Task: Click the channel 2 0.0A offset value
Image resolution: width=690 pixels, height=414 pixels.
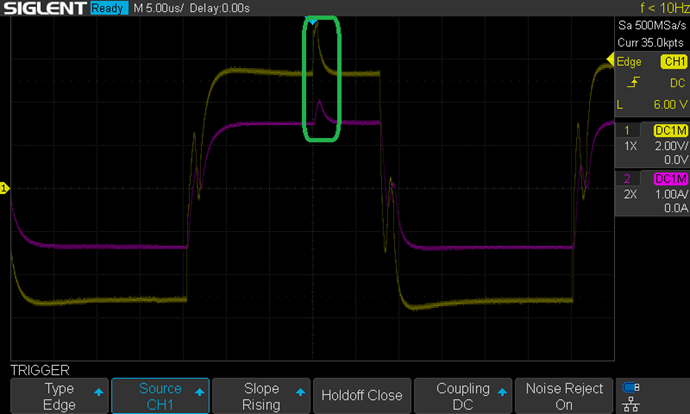Action: pos(676,208)
